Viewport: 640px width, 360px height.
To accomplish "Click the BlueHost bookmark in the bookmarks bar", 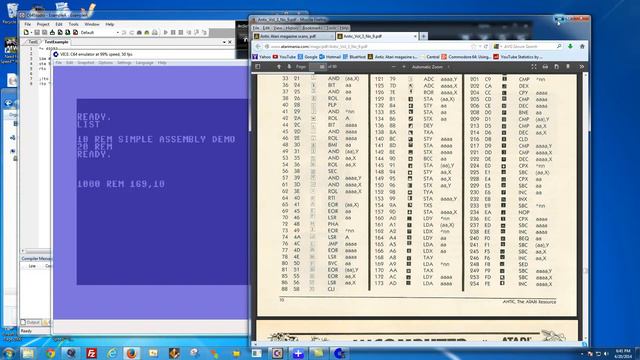I will coord(354,57).
